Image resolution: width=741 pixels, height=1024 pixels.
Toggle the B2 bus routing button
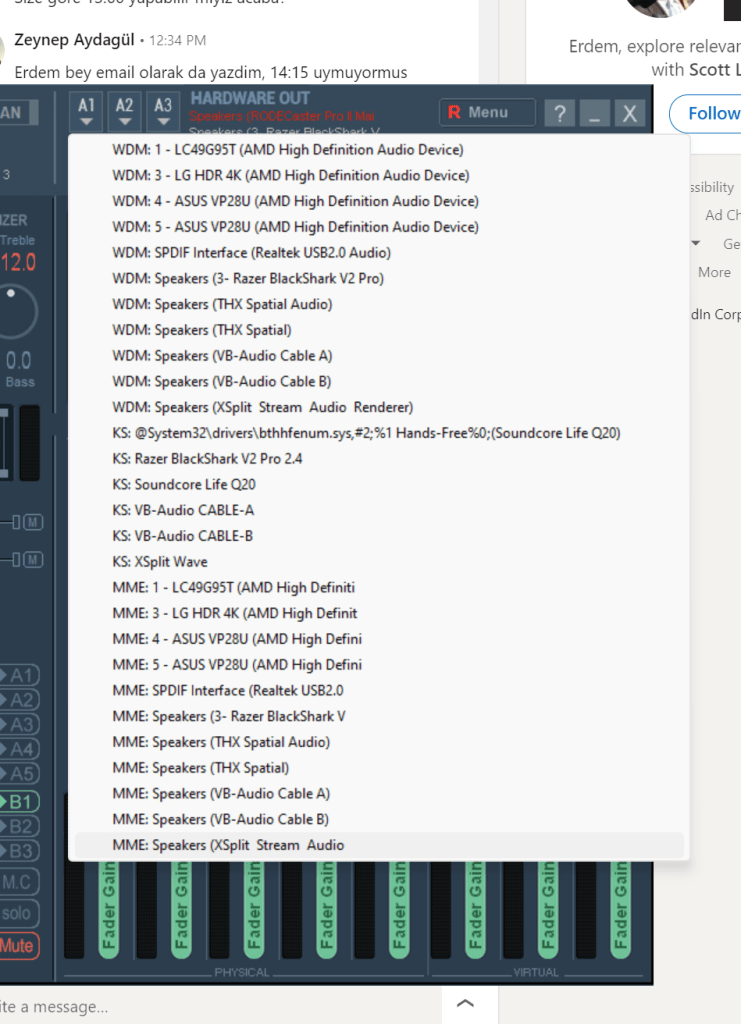coord(20,827)
